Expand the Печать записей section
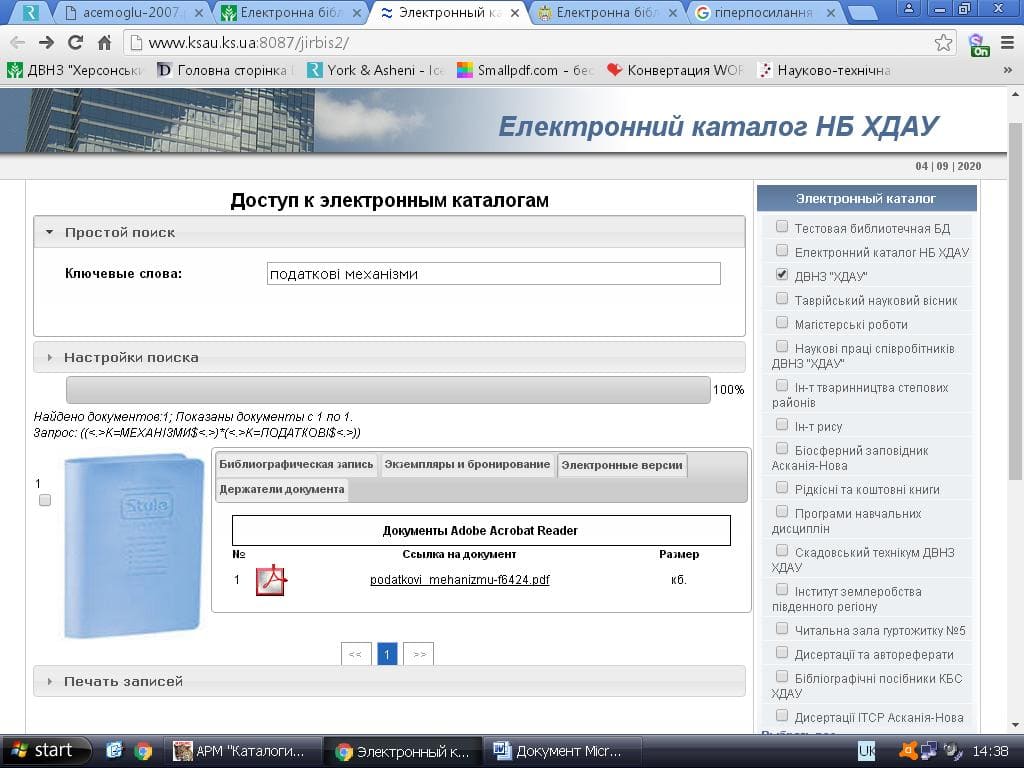The image size is (1024, 768). [x=123, y=681]
